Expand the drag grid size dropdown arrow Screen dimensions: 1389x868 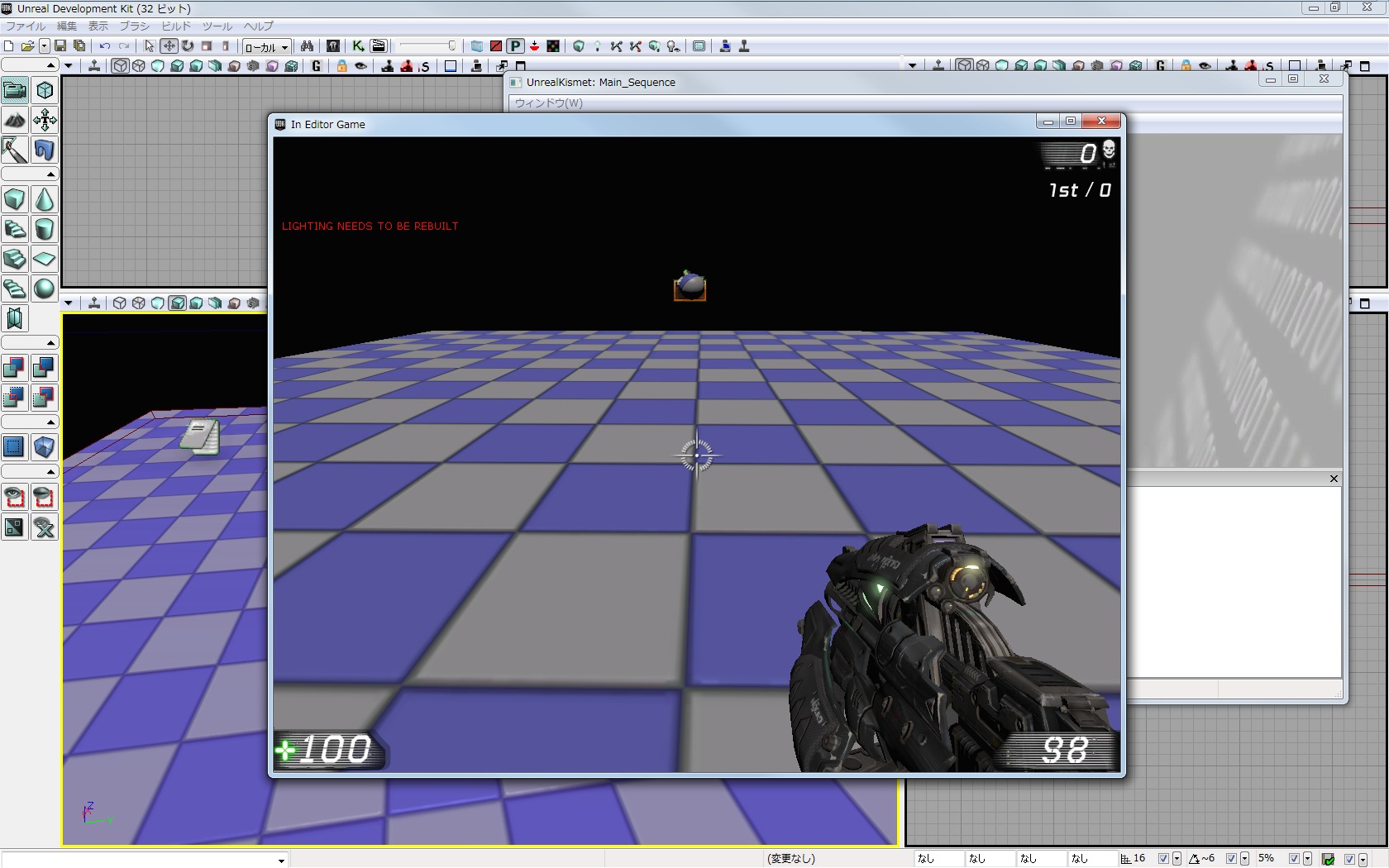1177,859
